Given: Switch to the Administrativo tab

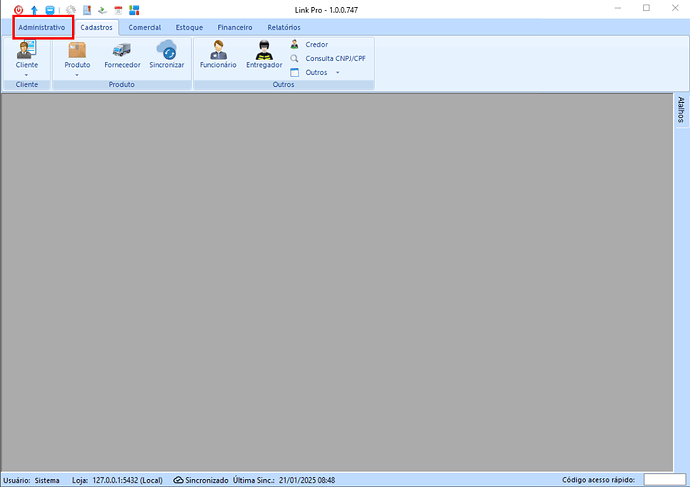Looking at the screenshot, I should click(x=42, y=27).
